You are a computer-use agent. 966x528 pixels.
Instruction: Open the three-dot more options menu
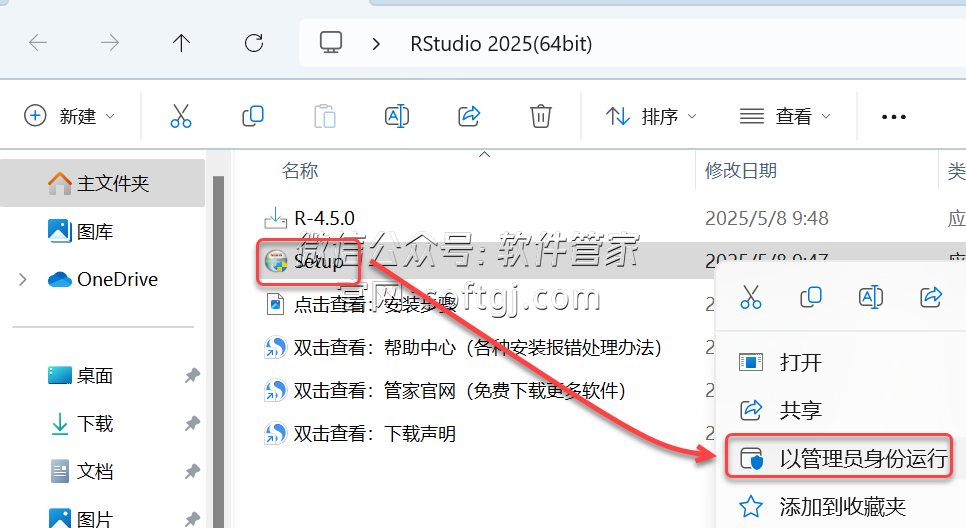click(x=893, y=116)
